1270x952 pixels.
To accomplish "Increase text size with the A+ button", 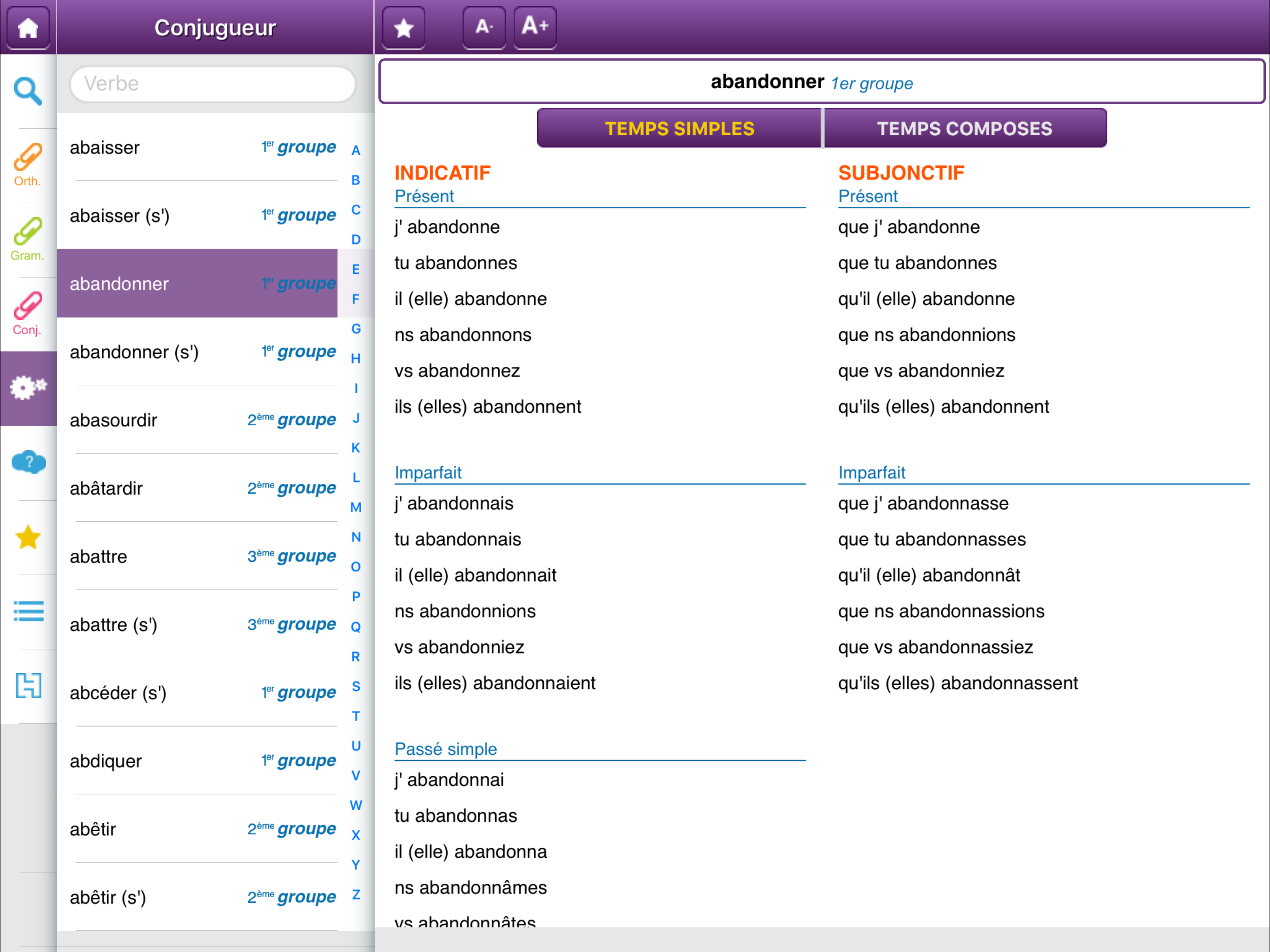I will click(534, 26).
